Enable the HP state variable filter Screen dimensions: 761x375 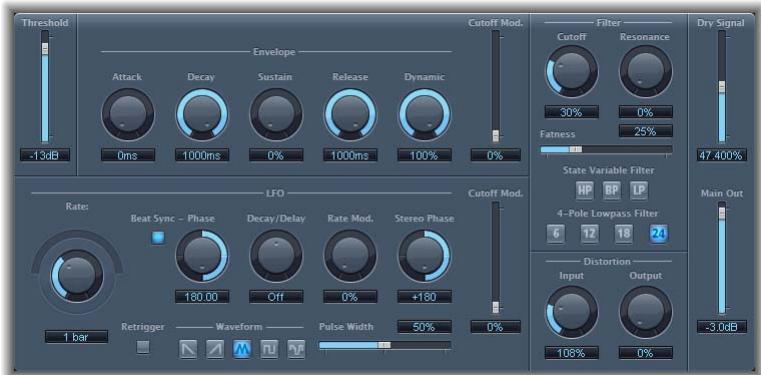[585, 191]
